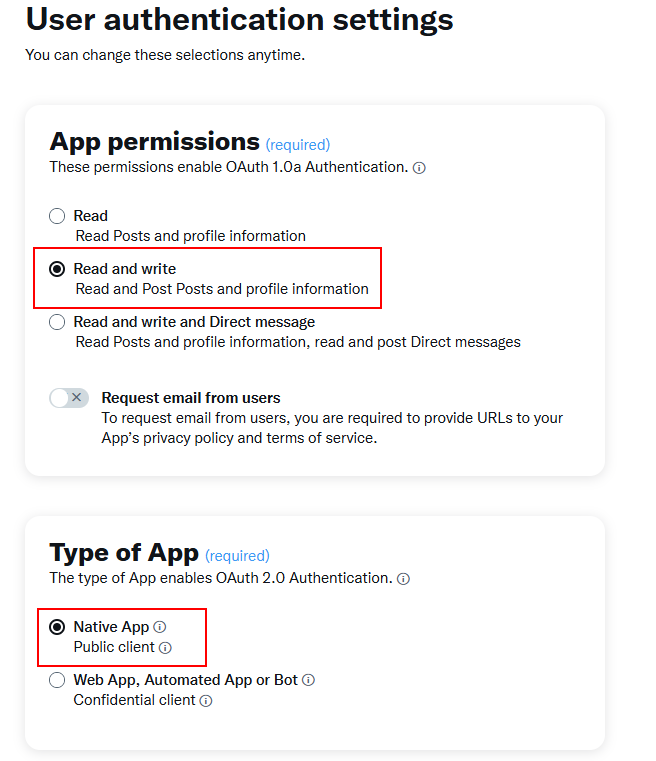Viewport: 656px width, 761px height.
Task: Open the info icon beside Native App
Action: (160, 627)
